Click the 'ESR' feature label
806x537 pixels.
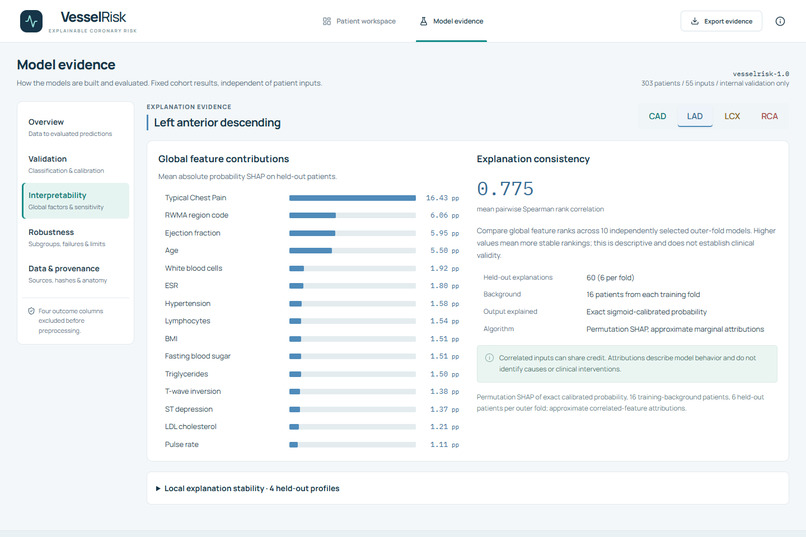(171, 286)
